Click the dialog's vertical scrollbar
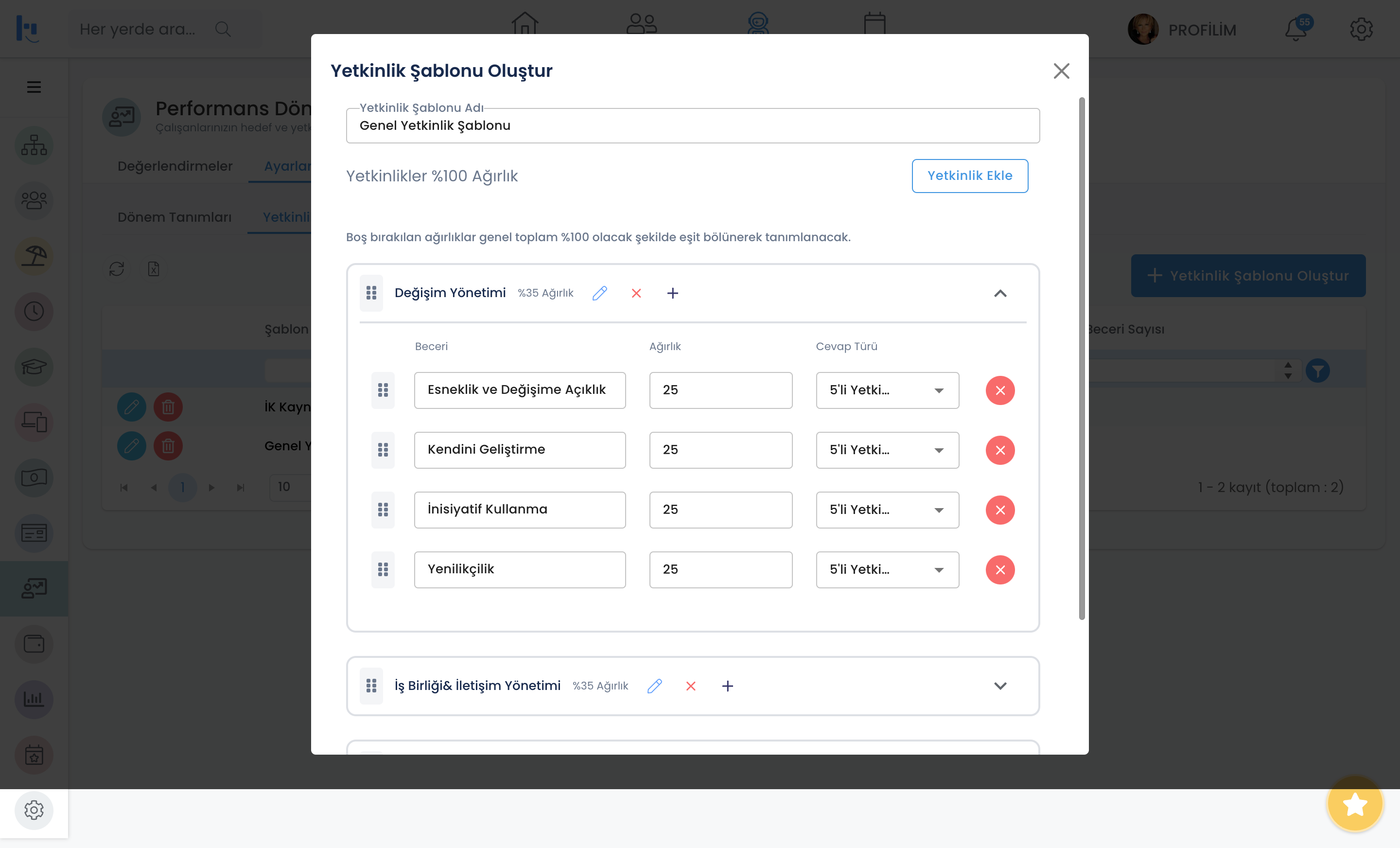Screen dimensions: 1400x848 [1081, 358]
